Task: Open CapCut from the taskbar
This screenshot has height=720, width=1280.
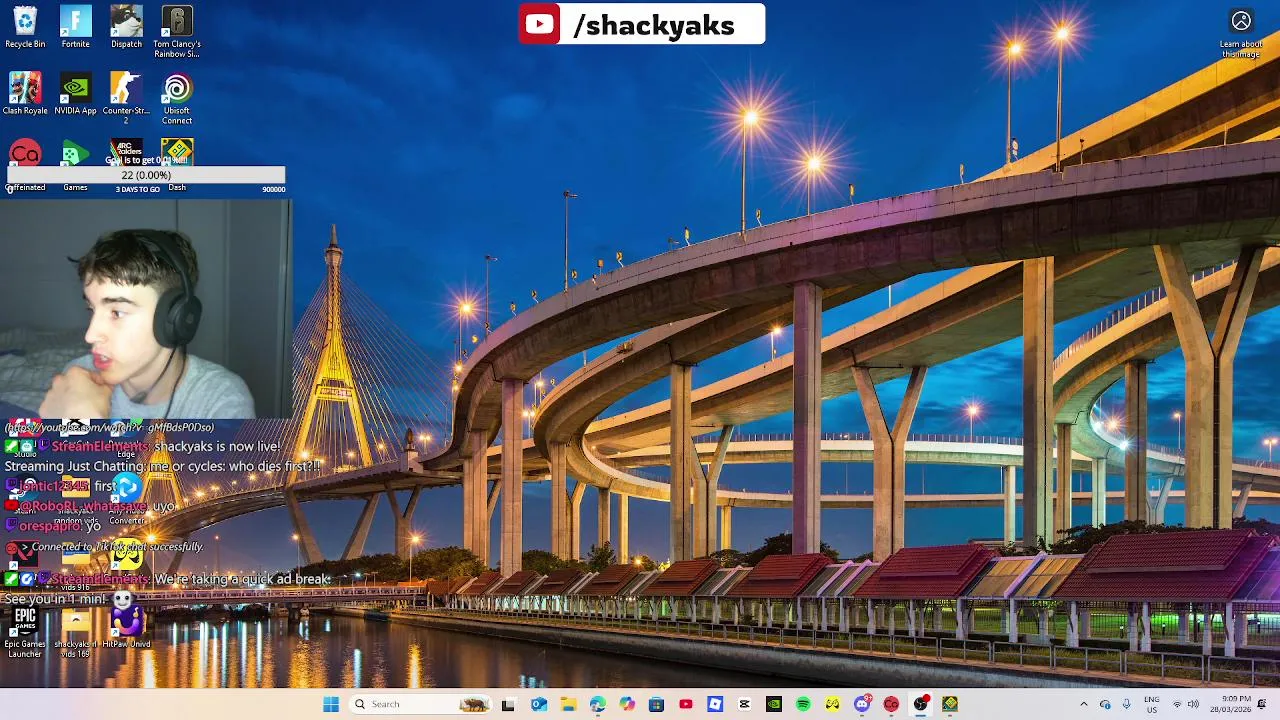Action: [x=744, y=704]
